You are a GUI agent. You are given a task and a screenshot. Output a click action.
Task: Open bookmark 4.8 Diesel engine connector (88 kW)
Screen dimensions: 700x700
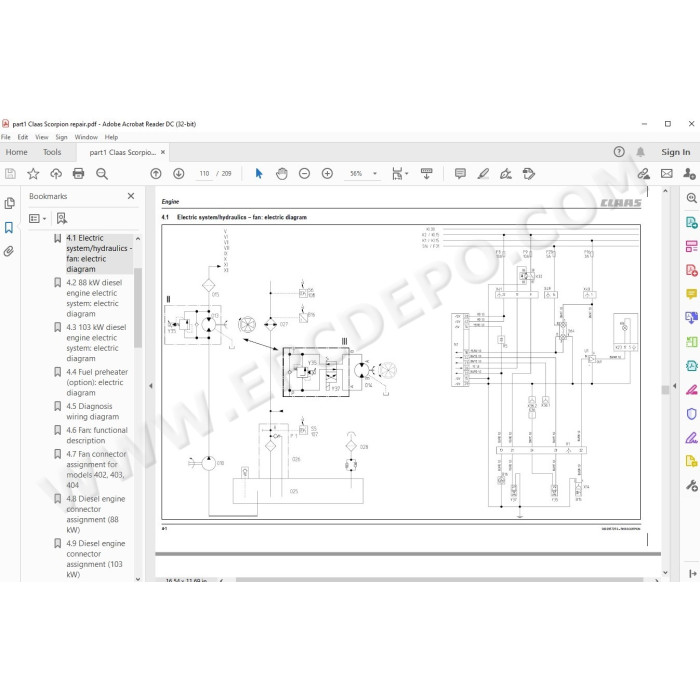pyautogui.click(x=96, y=514)
